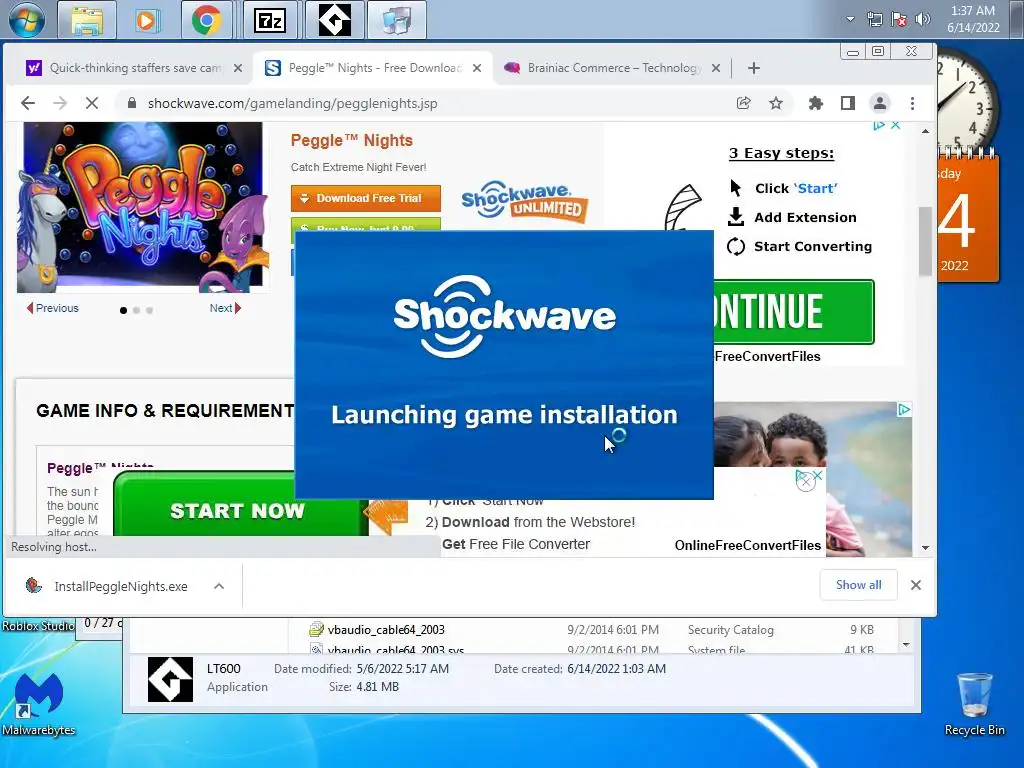Click the desktop calendar gadget
The image size is (1024, 768).
[x=968, y=216]
